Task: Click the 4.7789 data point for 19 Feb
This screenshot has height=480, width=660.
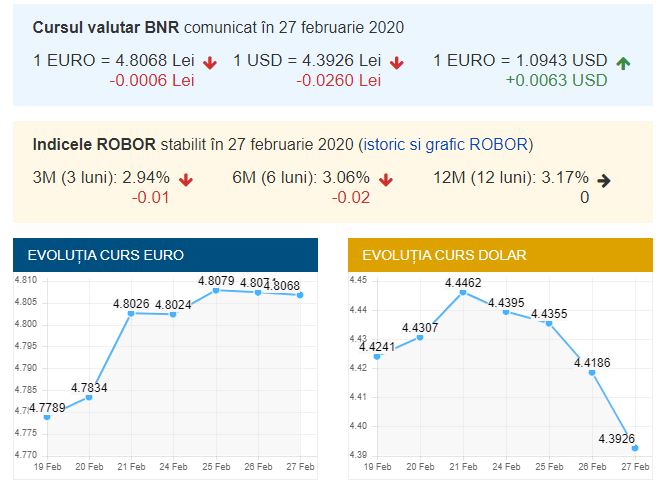Action: (47, 417)
